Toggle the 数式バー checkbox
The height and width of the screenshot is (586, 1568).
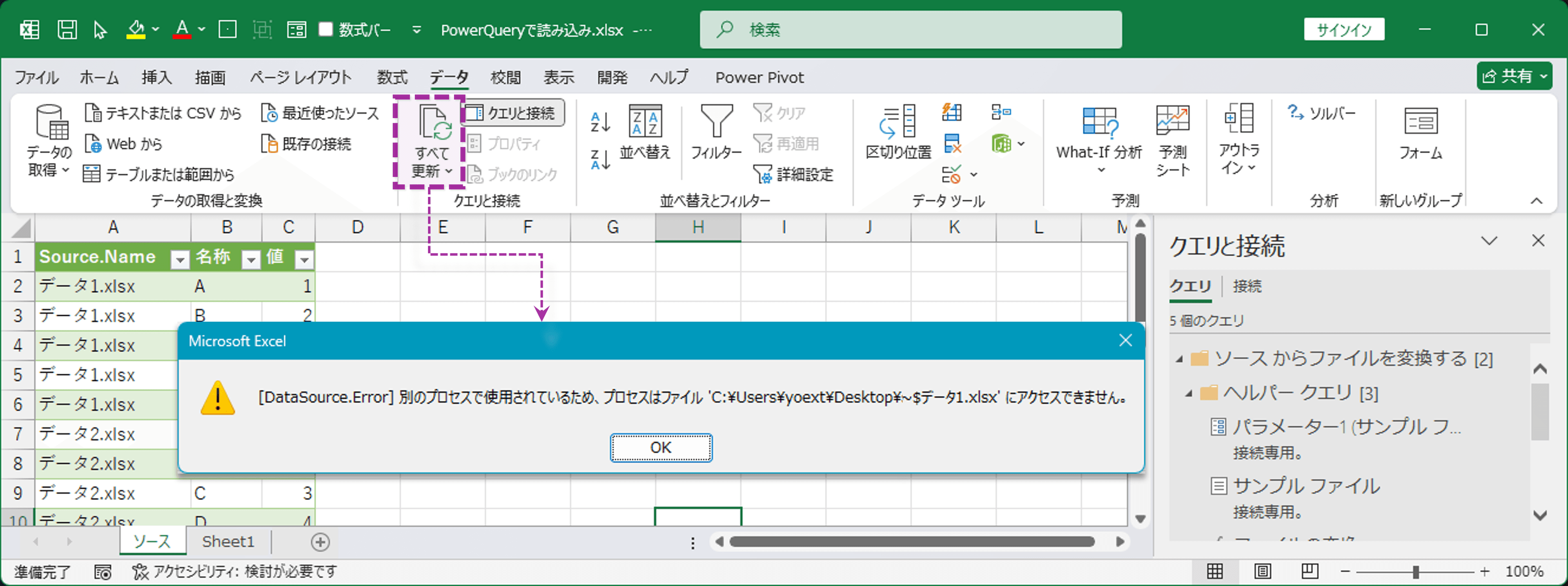[x=327, y=29]
